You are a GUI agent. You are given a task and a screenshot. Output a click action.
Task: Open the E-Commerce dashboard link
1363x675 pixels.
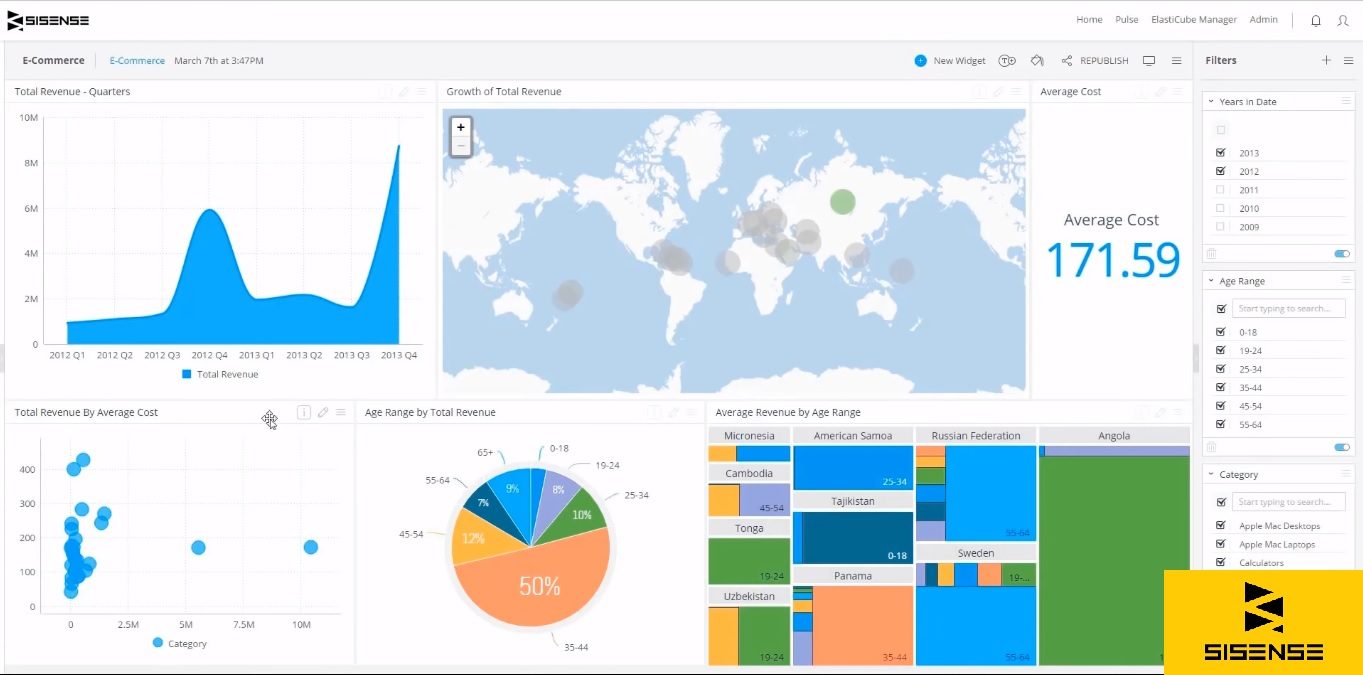pyautogui.click(x=136, y=60)
